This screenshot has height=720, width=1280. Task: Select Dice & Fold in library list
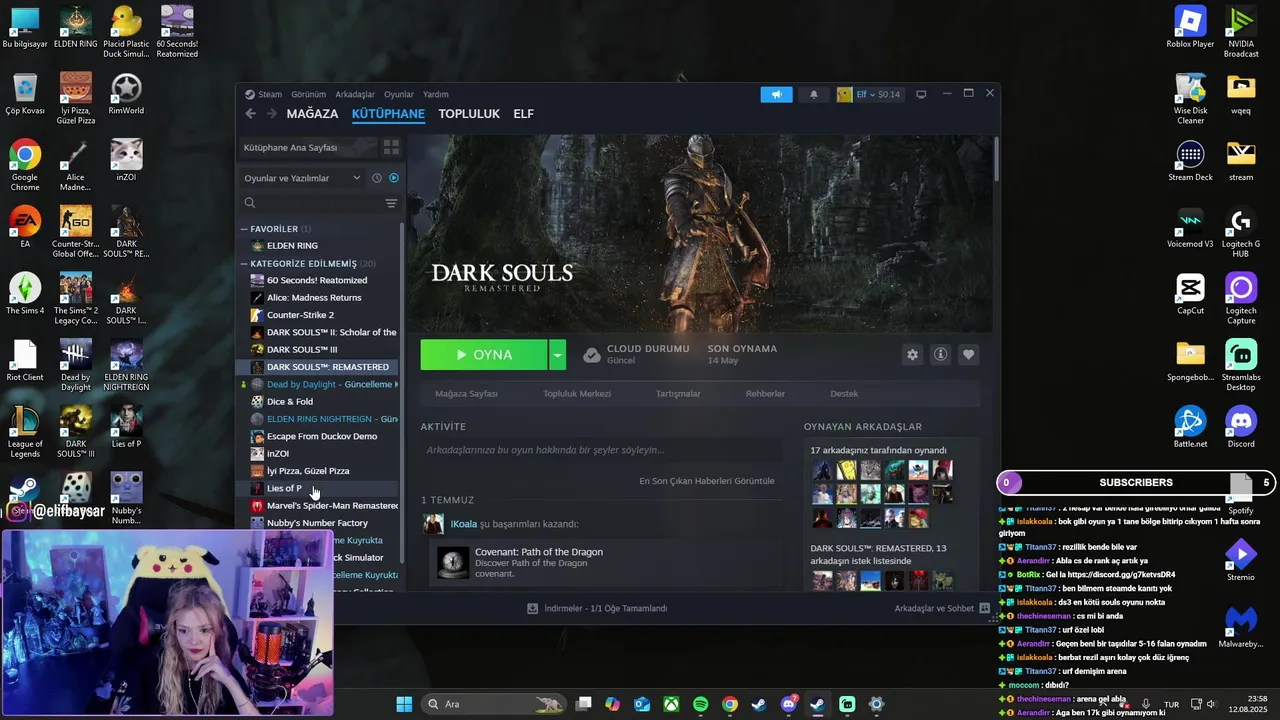pyautogui.click(x=318, y=402)
